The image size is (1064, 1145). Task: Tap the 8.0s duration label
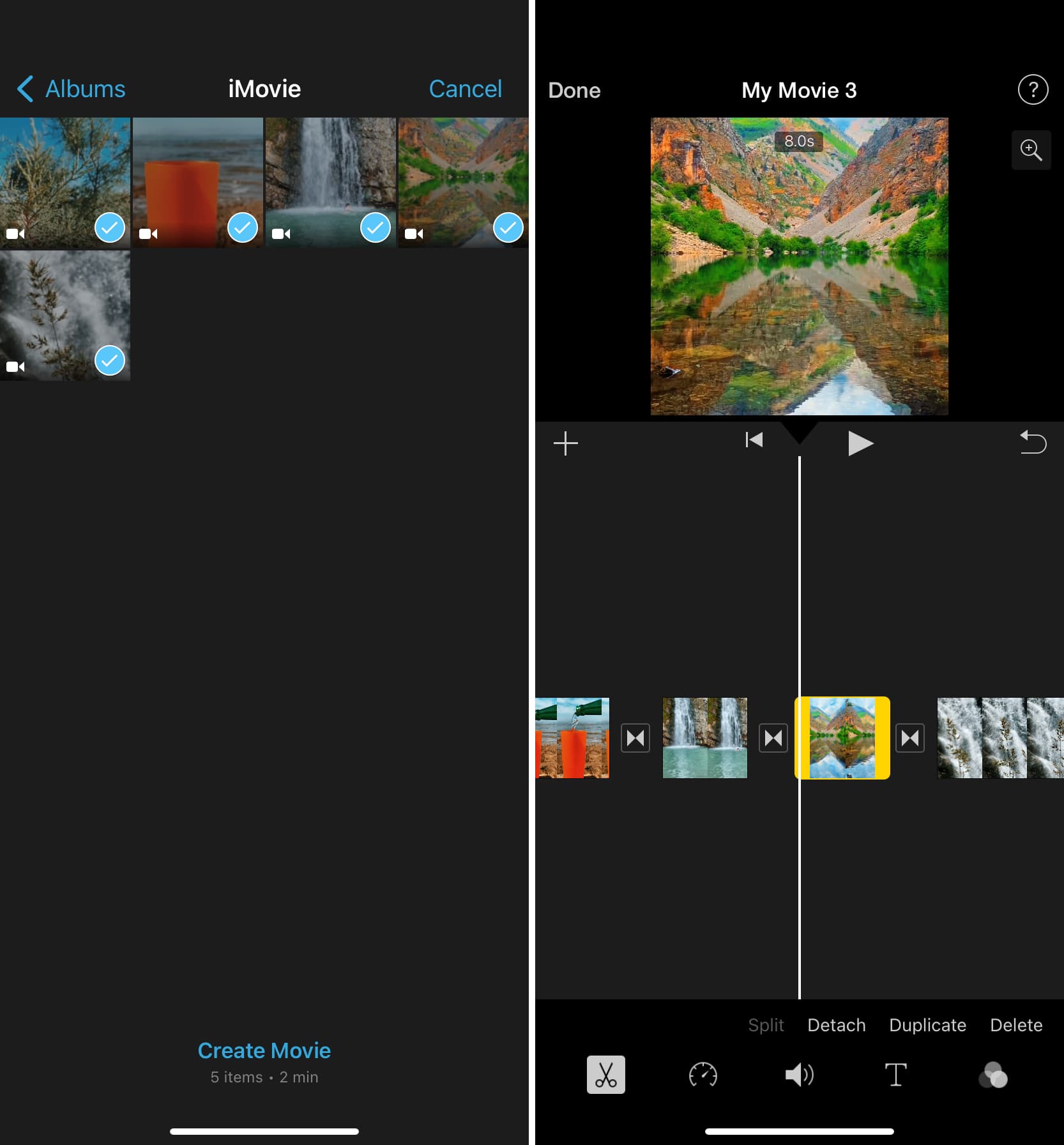click(799, 141)
